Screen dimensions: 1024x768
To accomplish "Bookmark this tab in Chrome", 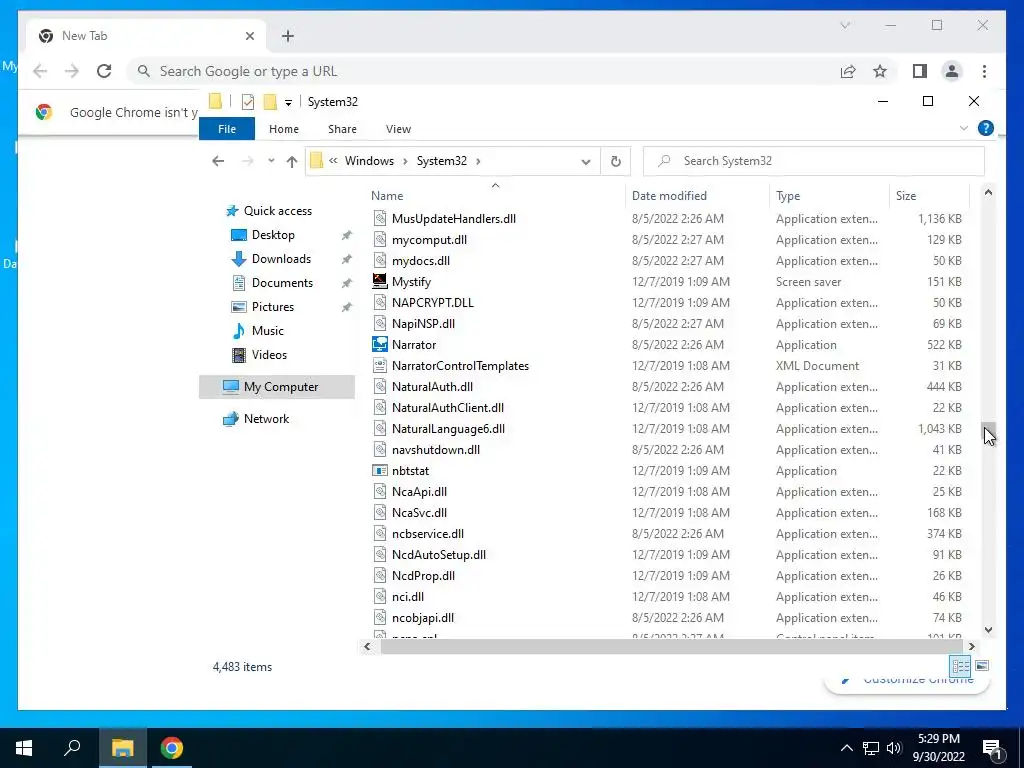I will (880, 71).
